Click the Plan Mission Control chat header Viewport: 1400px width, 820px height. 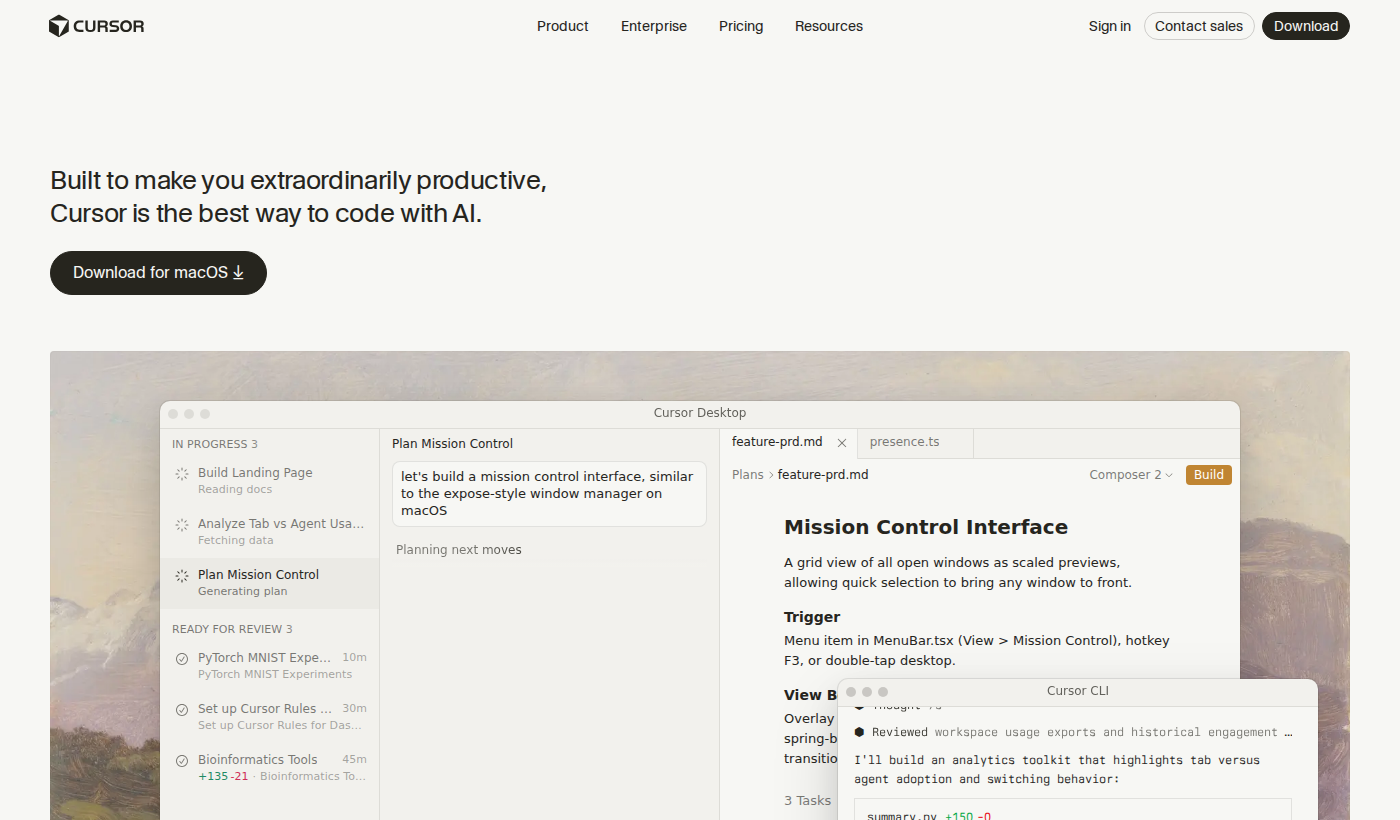click(x=452, y=444)
